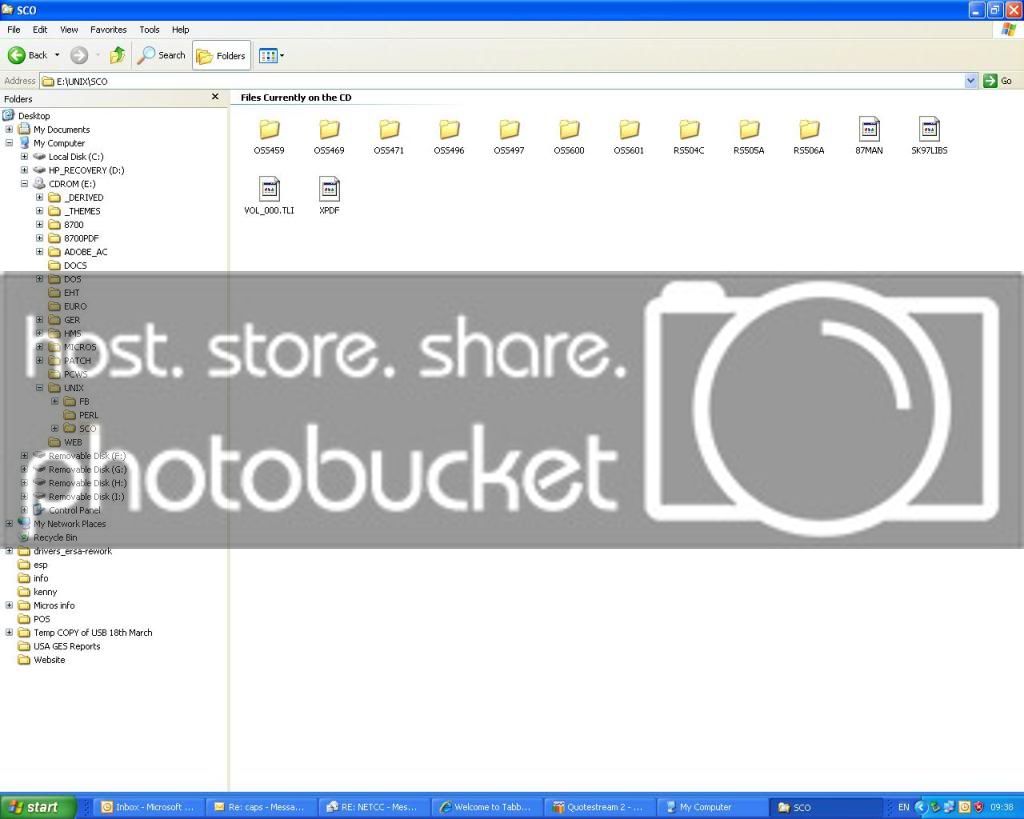1024x819 pixels.
Task: Open the Edit menu
Action: click(40, 30)
